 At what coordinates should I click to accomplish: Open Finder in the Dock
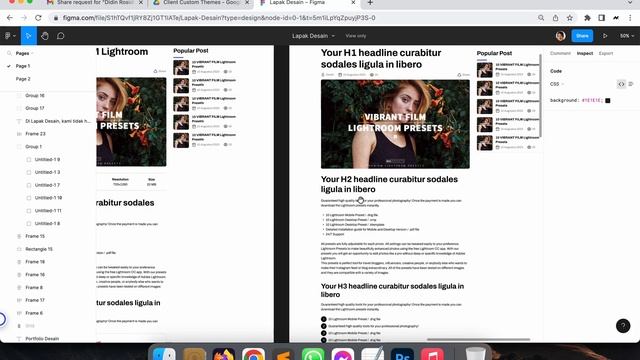[164, 354]
